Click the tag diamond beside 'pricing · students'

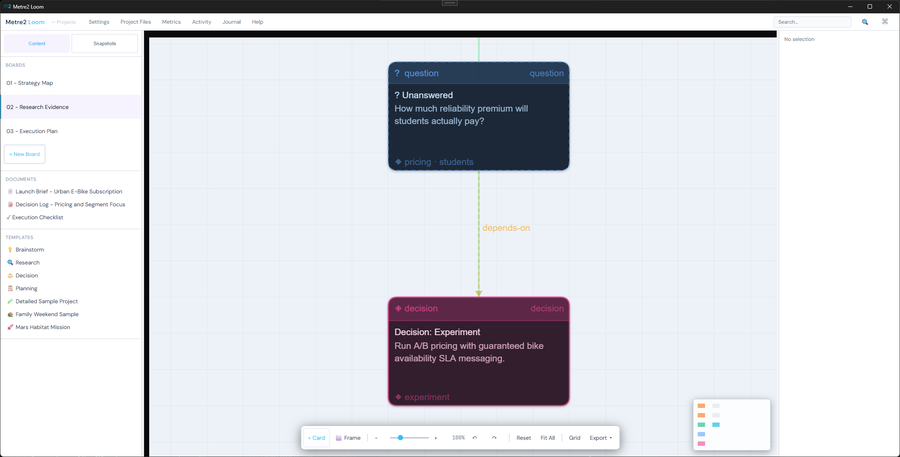[x=398, y=162]
